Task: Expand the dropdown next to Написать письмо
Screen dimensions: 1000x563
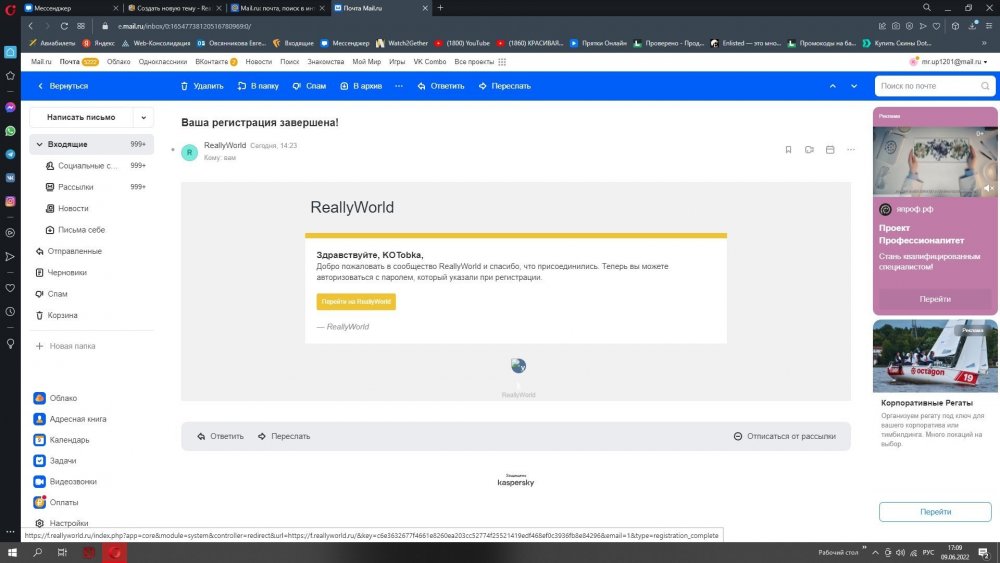Action: click(x=143, y=117)
